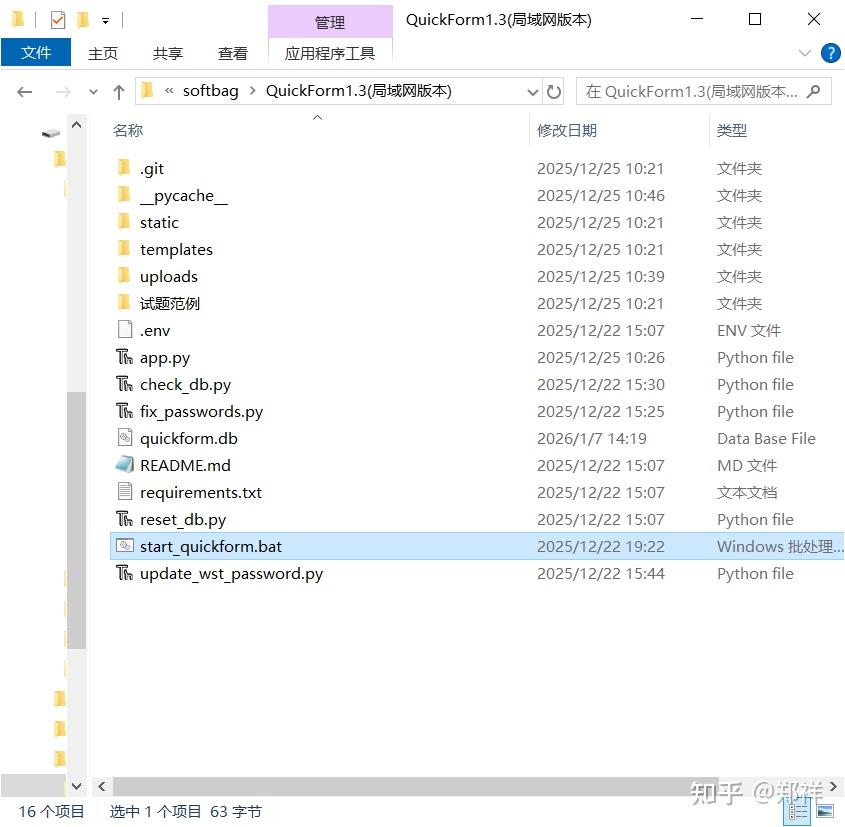The height and width of the screenshot is (827, 845).
Task: Select the templates folder icon
Action: click(124, 248)
